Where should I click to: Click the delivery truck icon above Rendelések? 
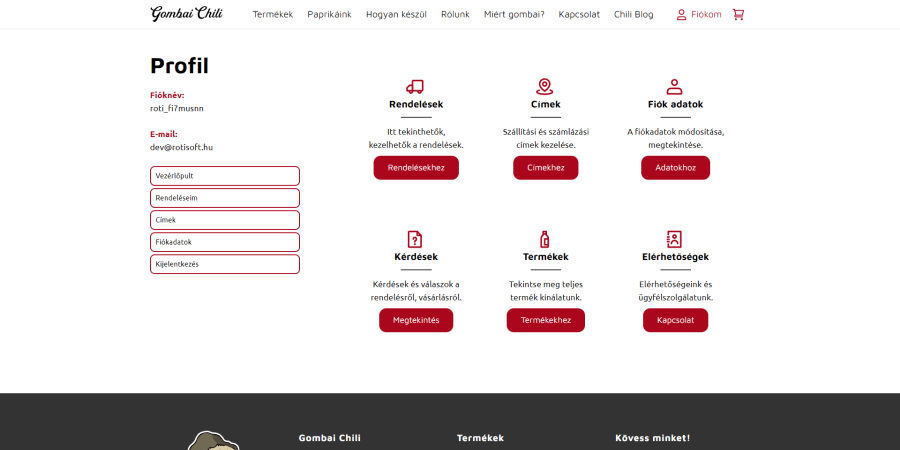click(415, 87)
